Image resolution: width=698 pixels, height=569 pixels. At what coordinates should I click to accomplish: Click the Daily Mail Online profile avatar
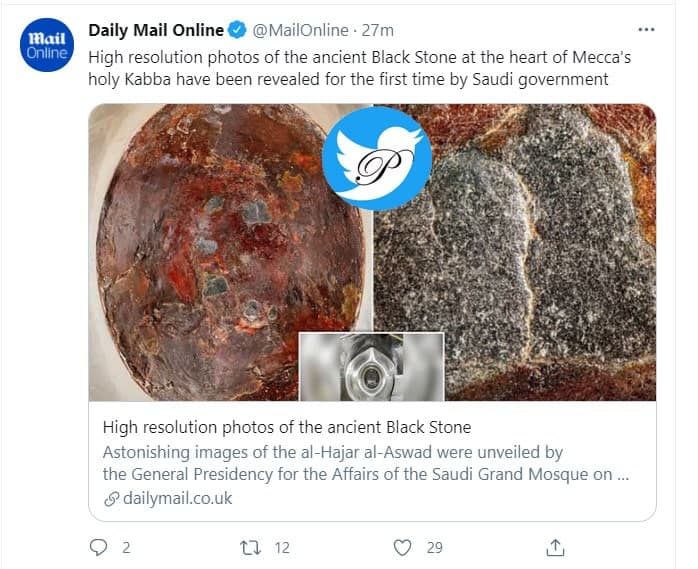[45, 45]
